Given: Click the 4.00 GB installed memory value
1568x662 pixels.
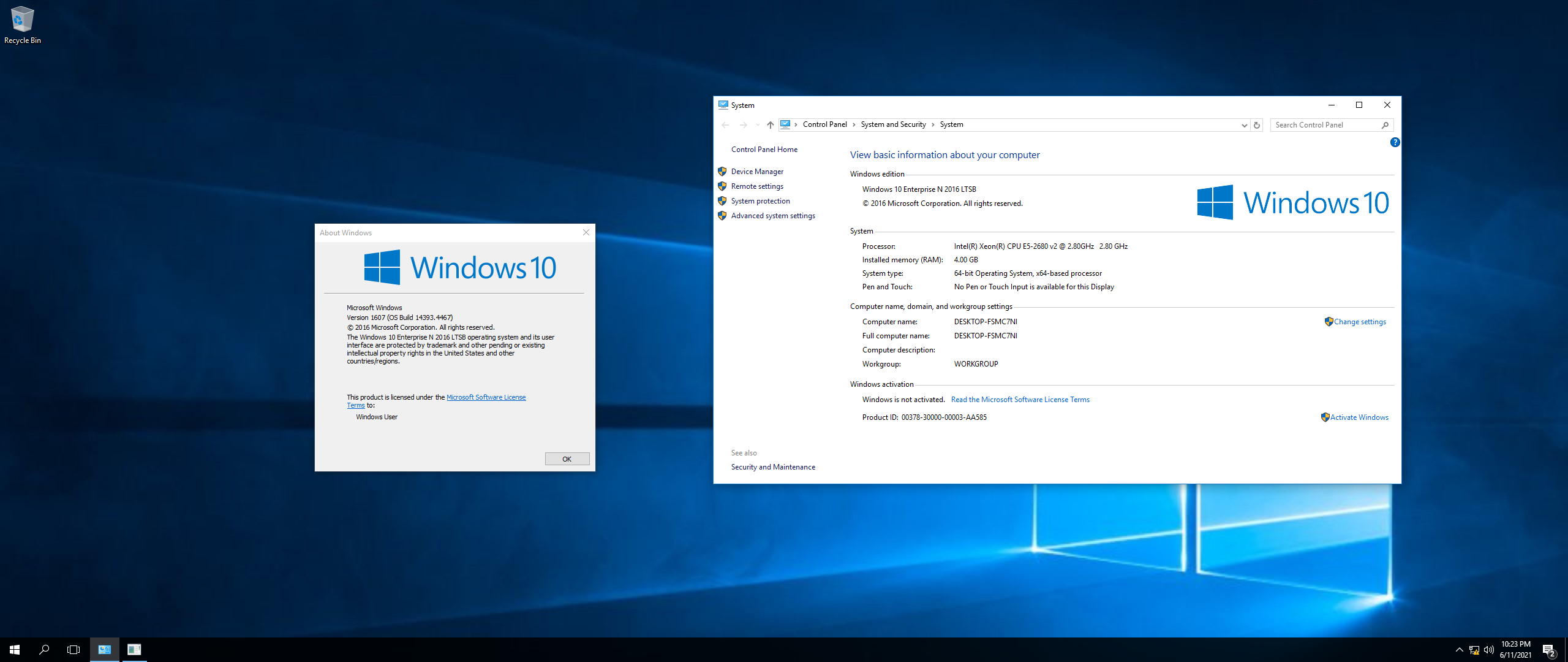Looking at the screenshot, I should coord(966,260).
